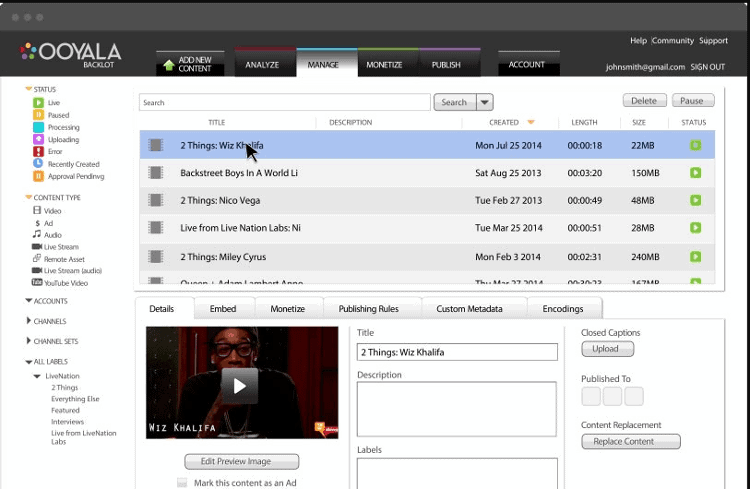Click the Replace Content button

click(x=630, y=441)
